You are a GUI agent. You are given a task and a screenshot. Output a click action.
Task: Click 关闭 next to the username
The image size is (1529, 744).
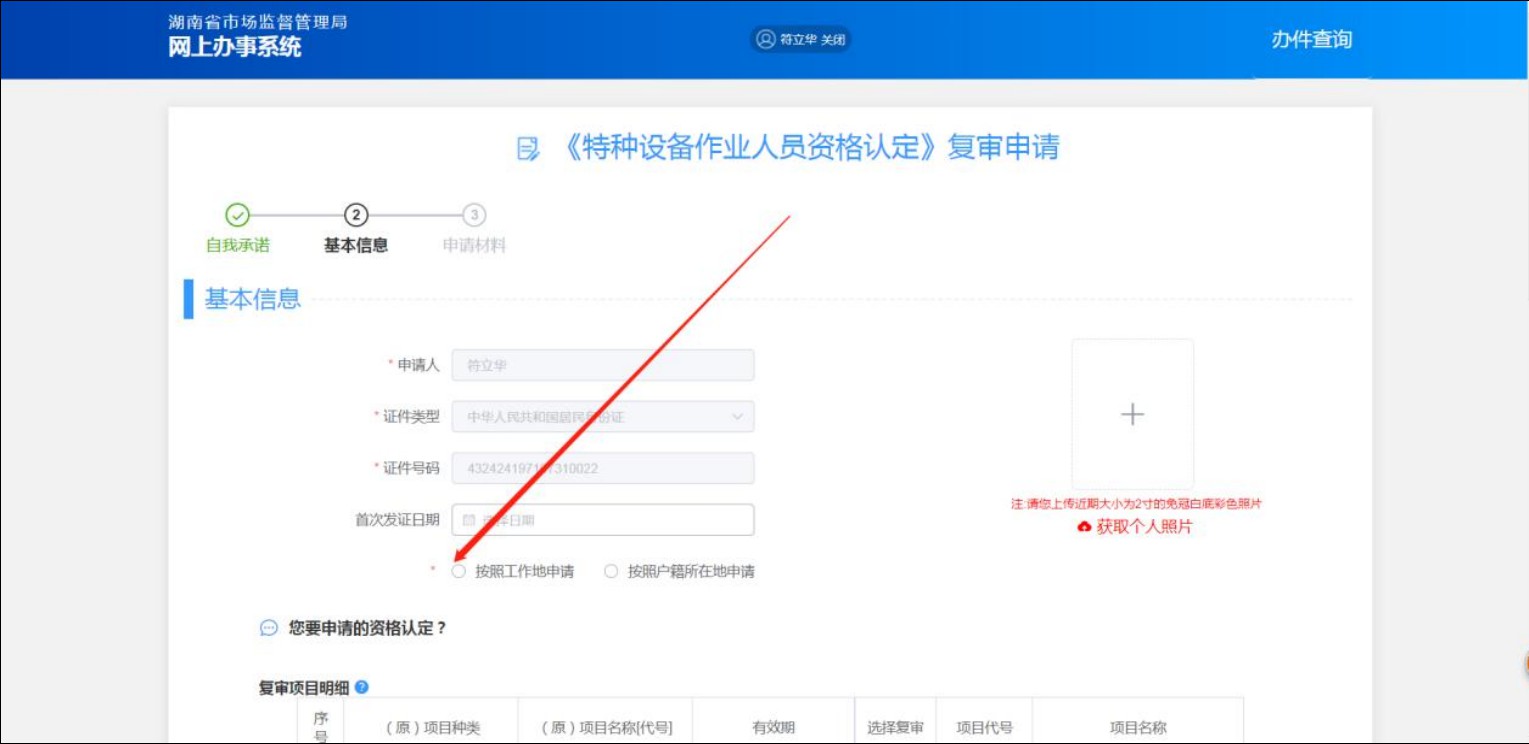click(x=833, y=40)
